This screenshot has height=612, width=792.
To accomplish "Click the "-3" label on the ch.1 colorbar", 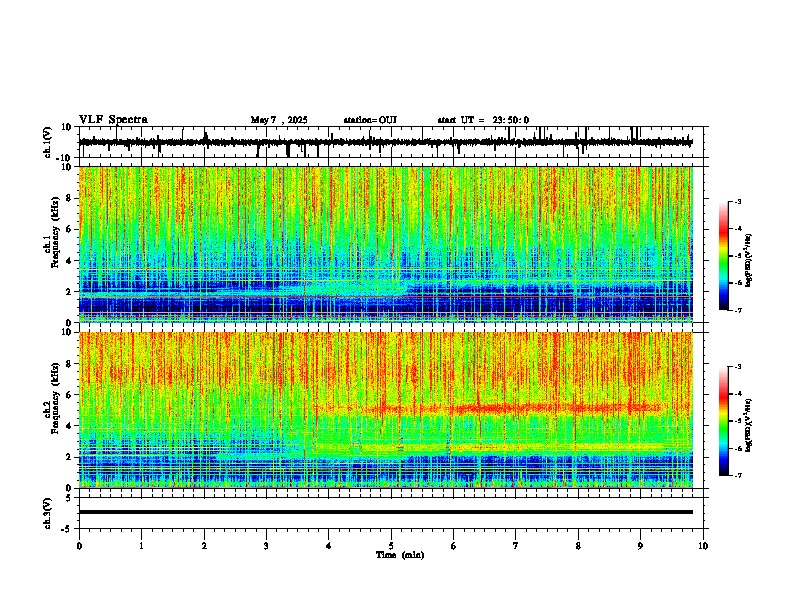I will pos(738,202).
